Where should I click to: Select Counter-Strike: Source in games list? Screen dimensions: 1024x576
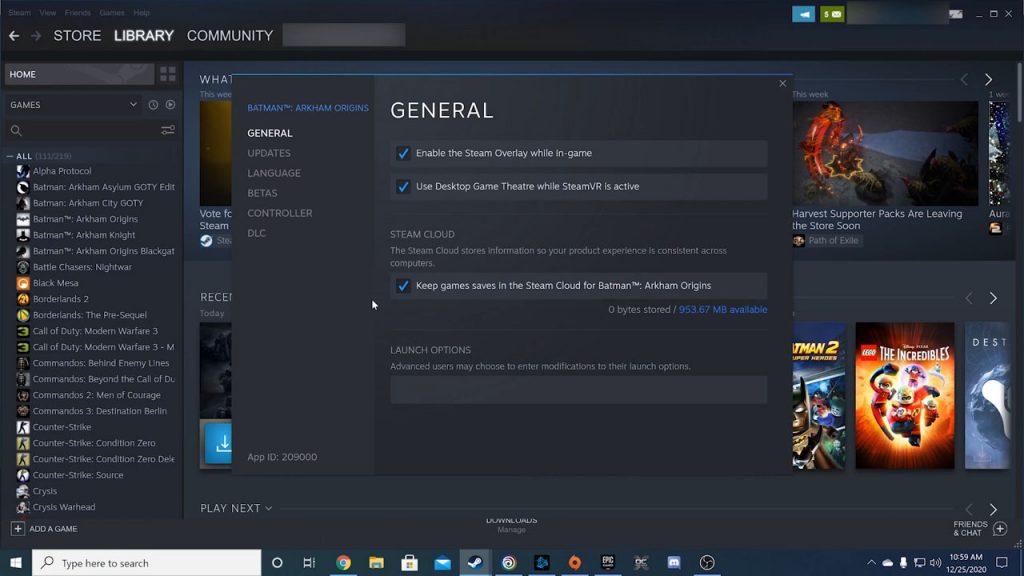click(78, 475)
